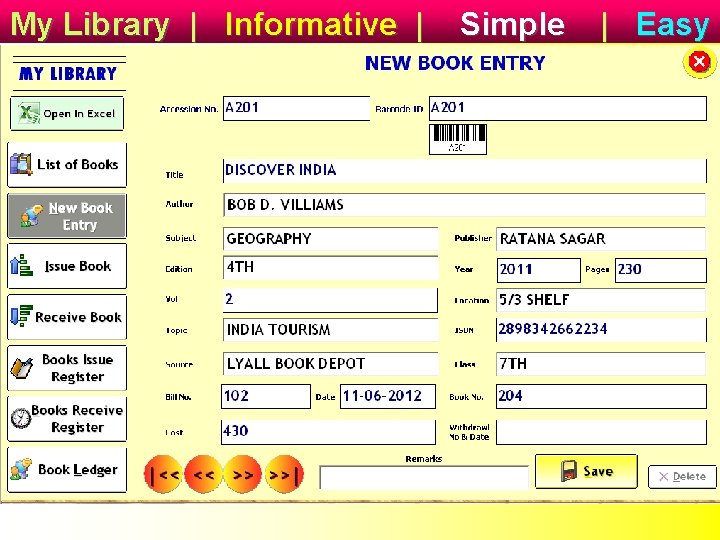The height and width of the screenshot is (540, 720).
Task: Click the Pages field showing 230
Action: point(661,270)
